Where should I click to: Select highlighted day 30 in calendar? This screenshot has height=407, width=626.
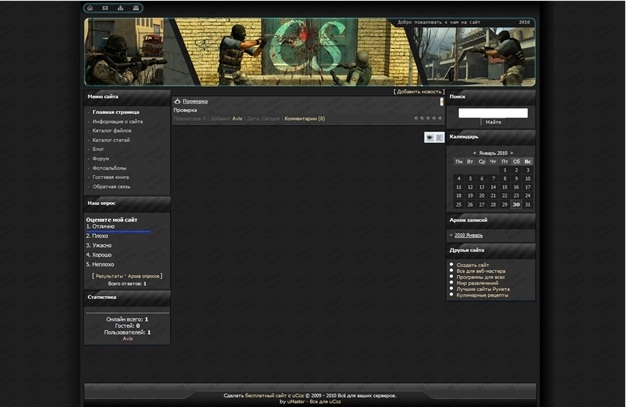coord(516,204)
